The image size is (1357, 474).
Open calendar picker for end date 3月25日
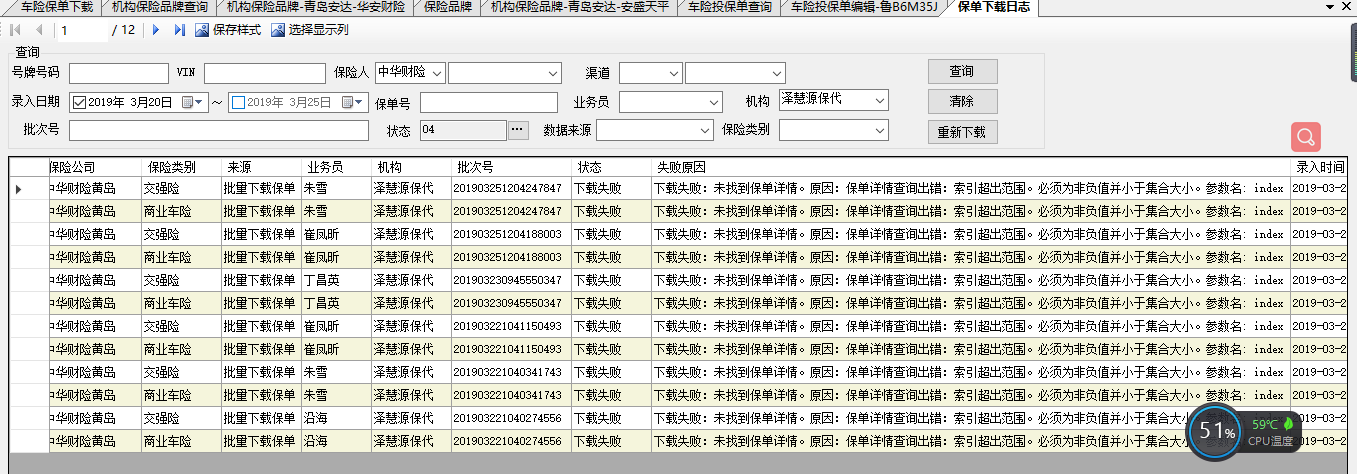click(354, 102)
